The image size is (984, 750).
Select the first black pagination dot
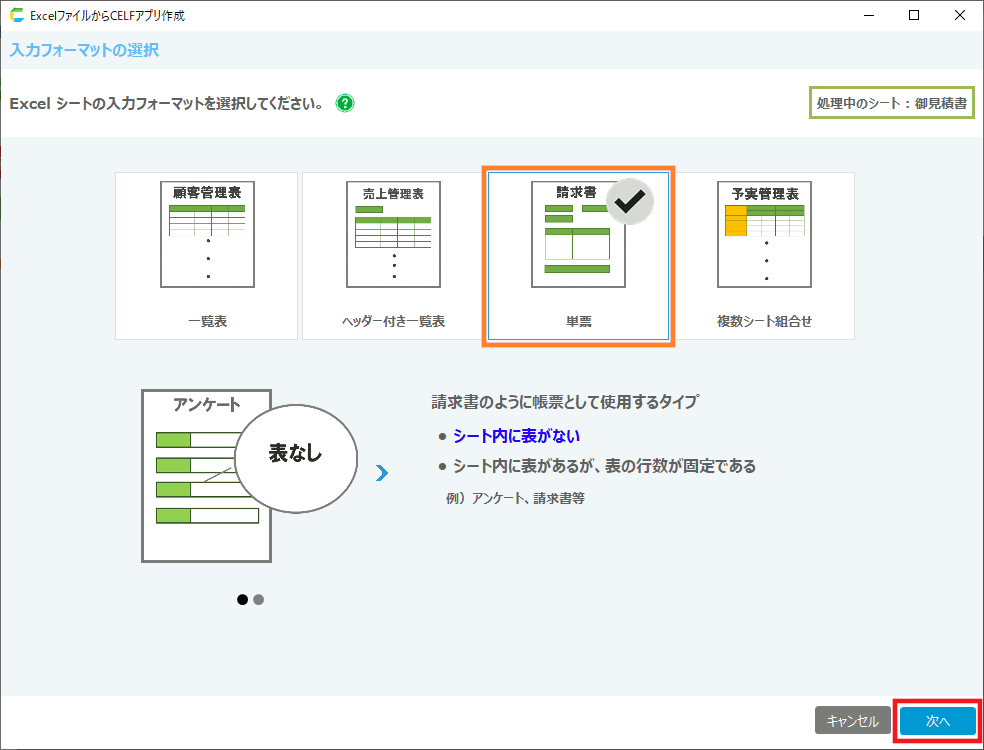click(242, 599)
